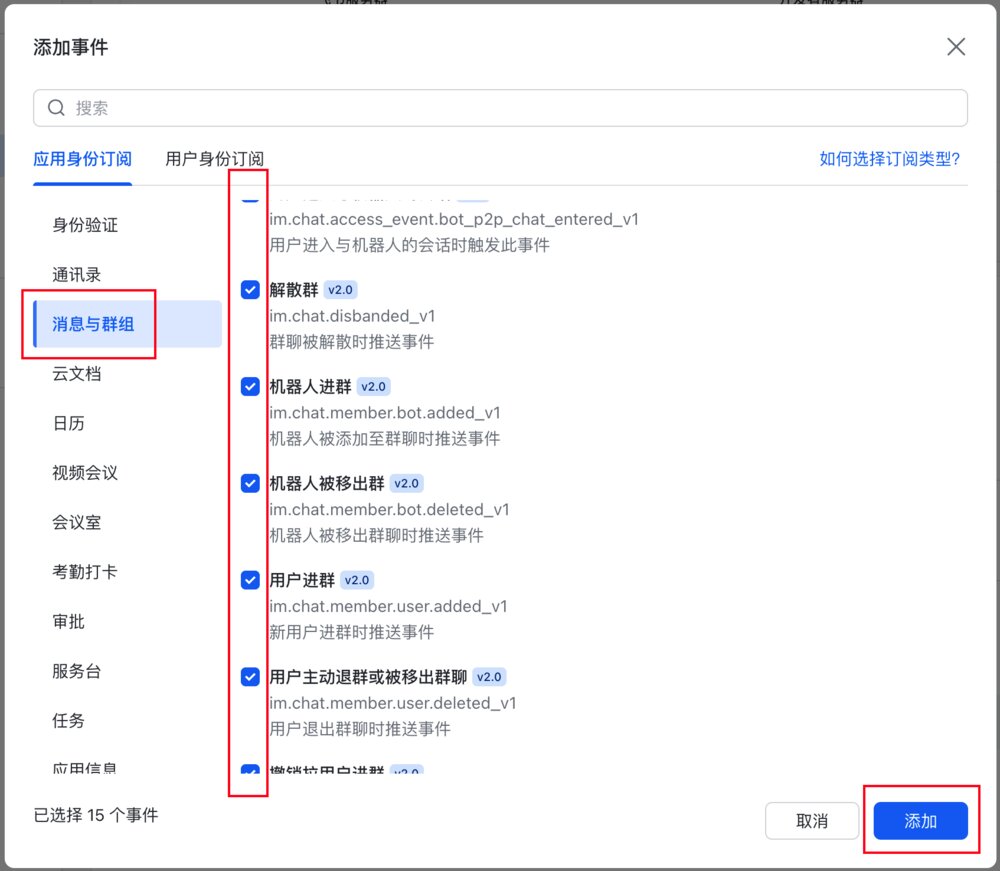Click the 取消 button
This screenshot has width=1000, height=871.
(812, 821)
